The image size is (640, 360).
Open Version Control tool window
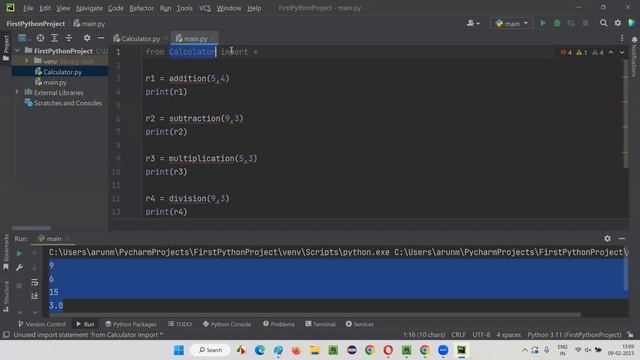pyautogui.click(x=42, y=324)
